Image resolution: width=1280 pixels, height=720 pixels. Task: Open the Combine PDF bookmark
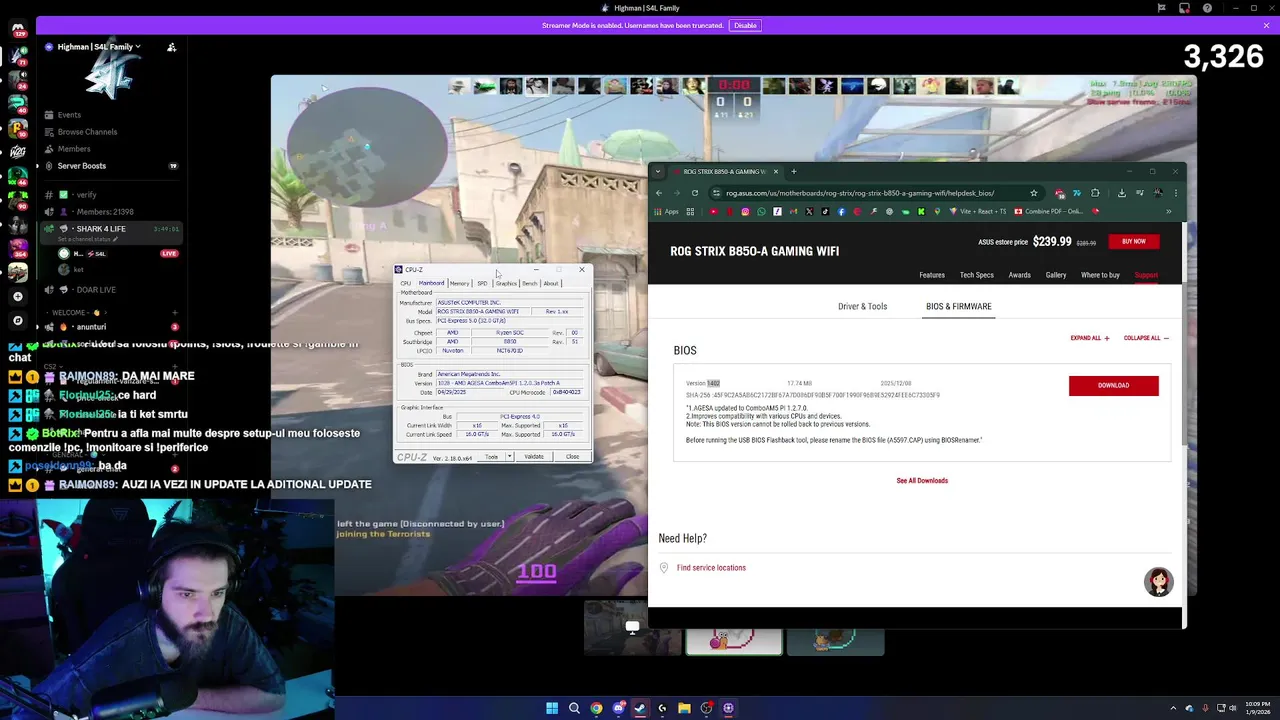point(1050,211)
